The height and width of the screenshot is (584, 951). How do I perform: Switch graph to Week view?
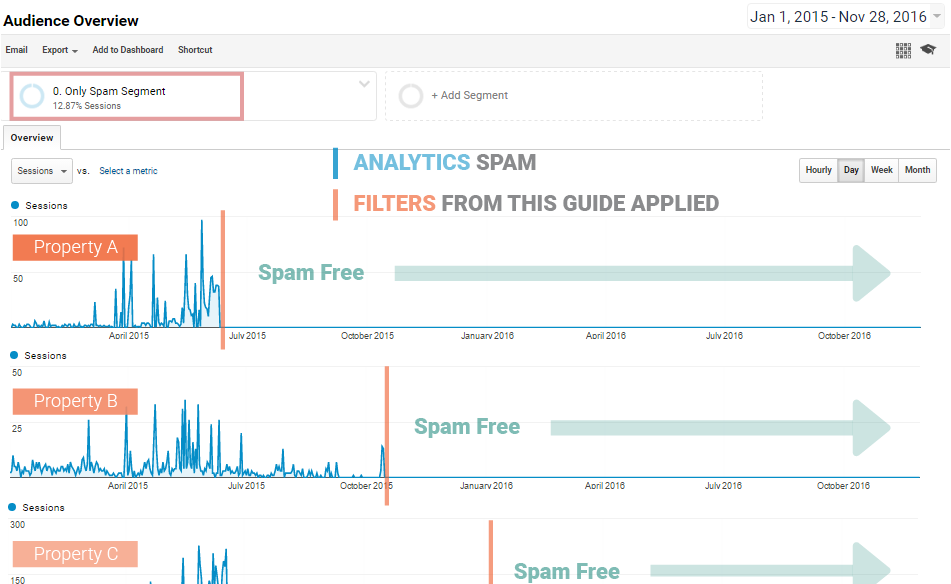[881, 170]
